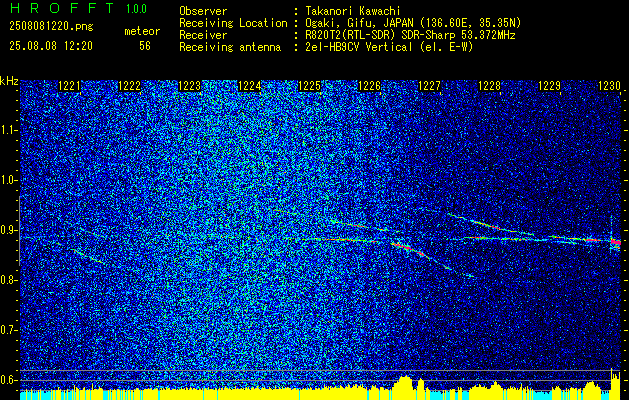
Task: Click the meteor count 56
Action: pyautogui.click(x=145, y=46)
